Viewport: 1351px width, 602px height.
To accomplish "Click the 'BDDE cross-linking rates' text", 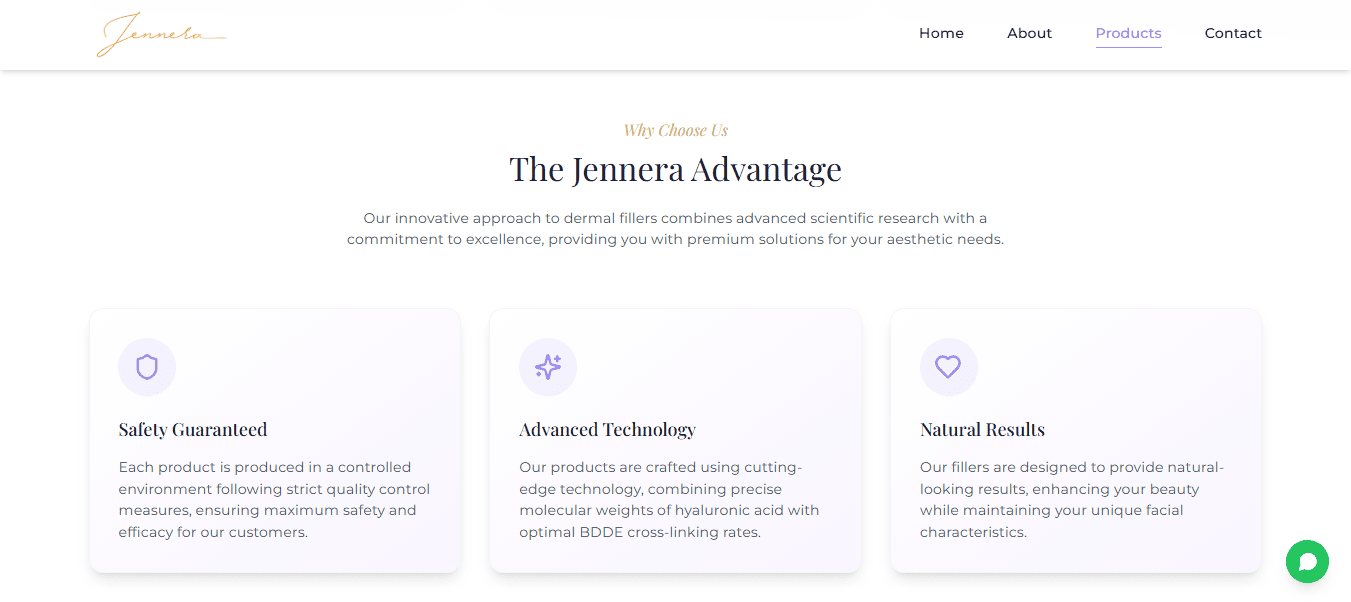I will (x=670, y=532).
